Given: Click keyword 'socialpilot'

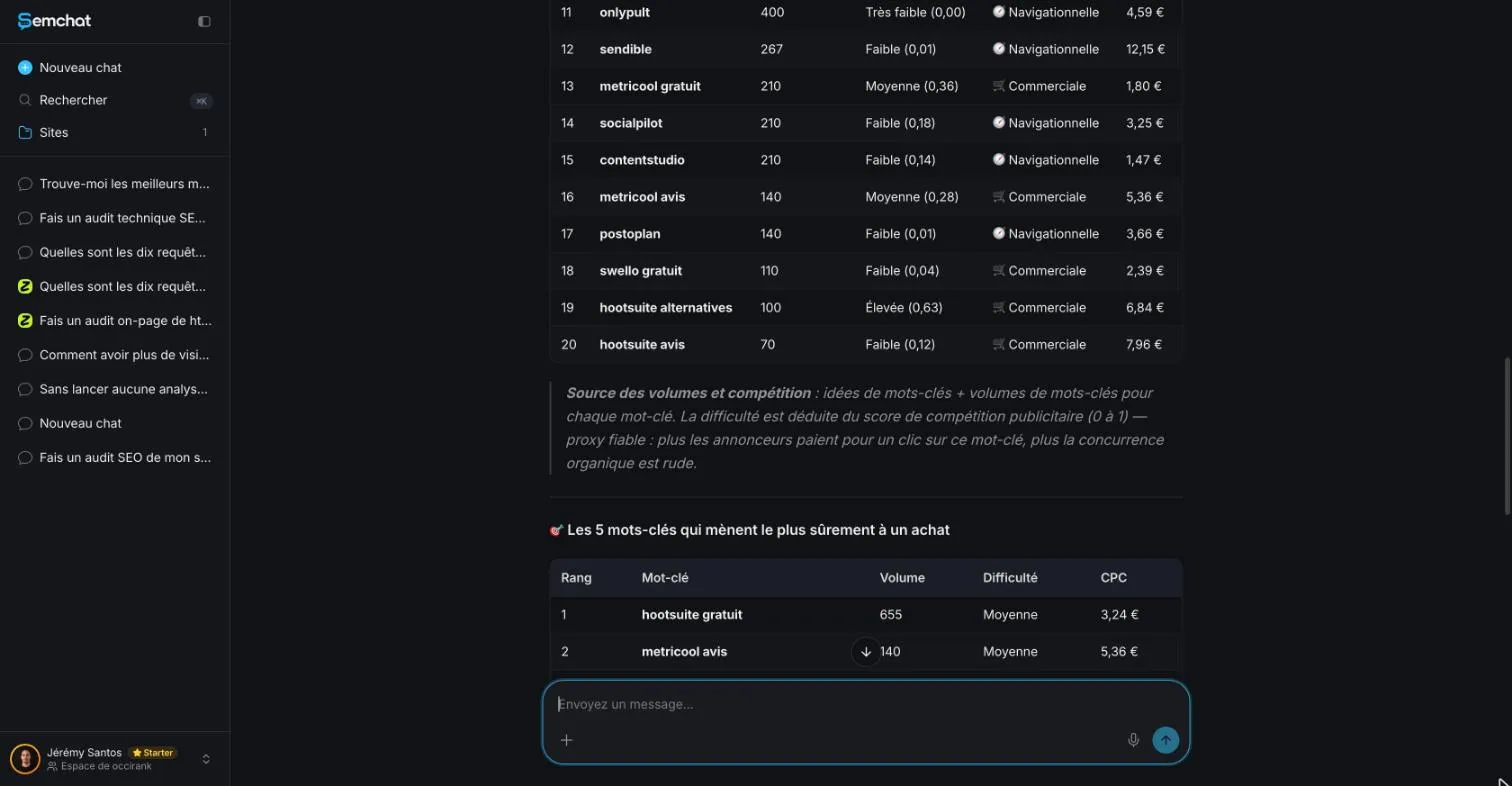Looking at the screenshot, I should [x=631, y=123].
